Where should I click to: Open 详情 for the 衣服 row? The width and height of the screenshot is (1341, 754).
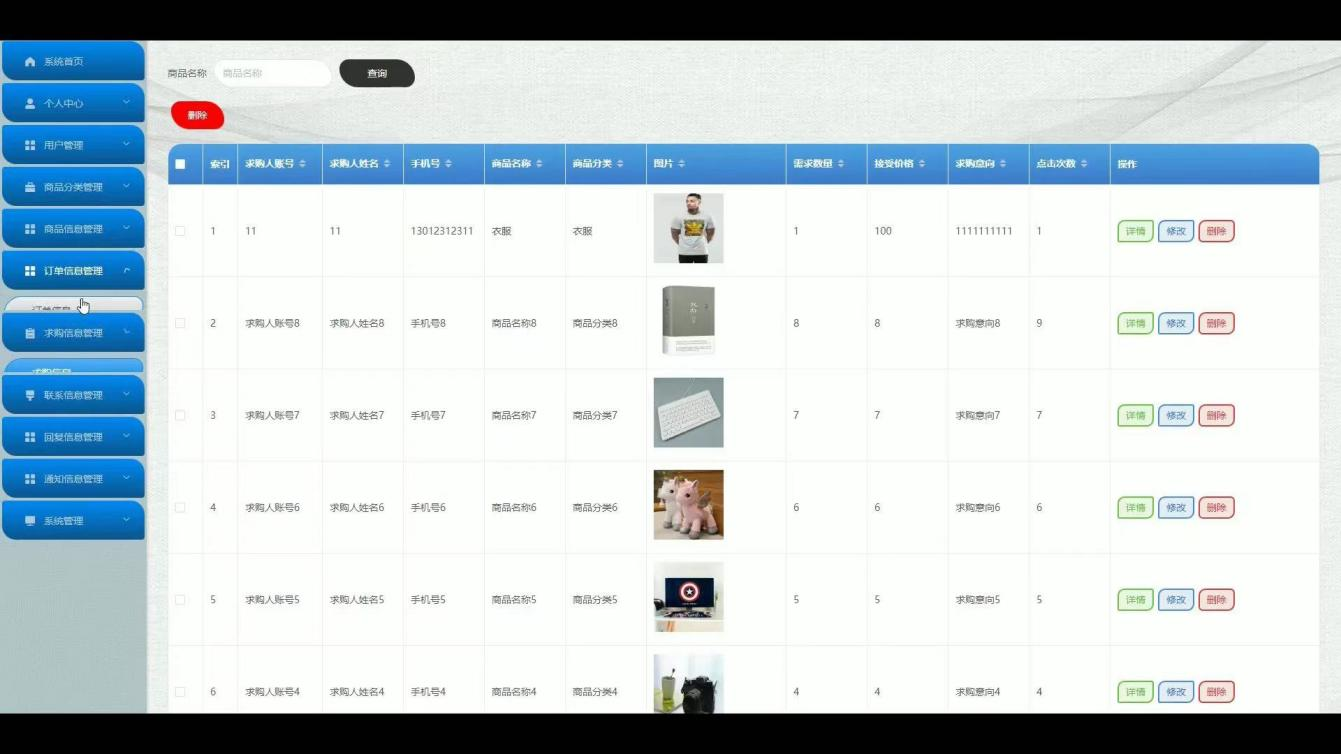pyautogui.click(x=1135, y=231)
